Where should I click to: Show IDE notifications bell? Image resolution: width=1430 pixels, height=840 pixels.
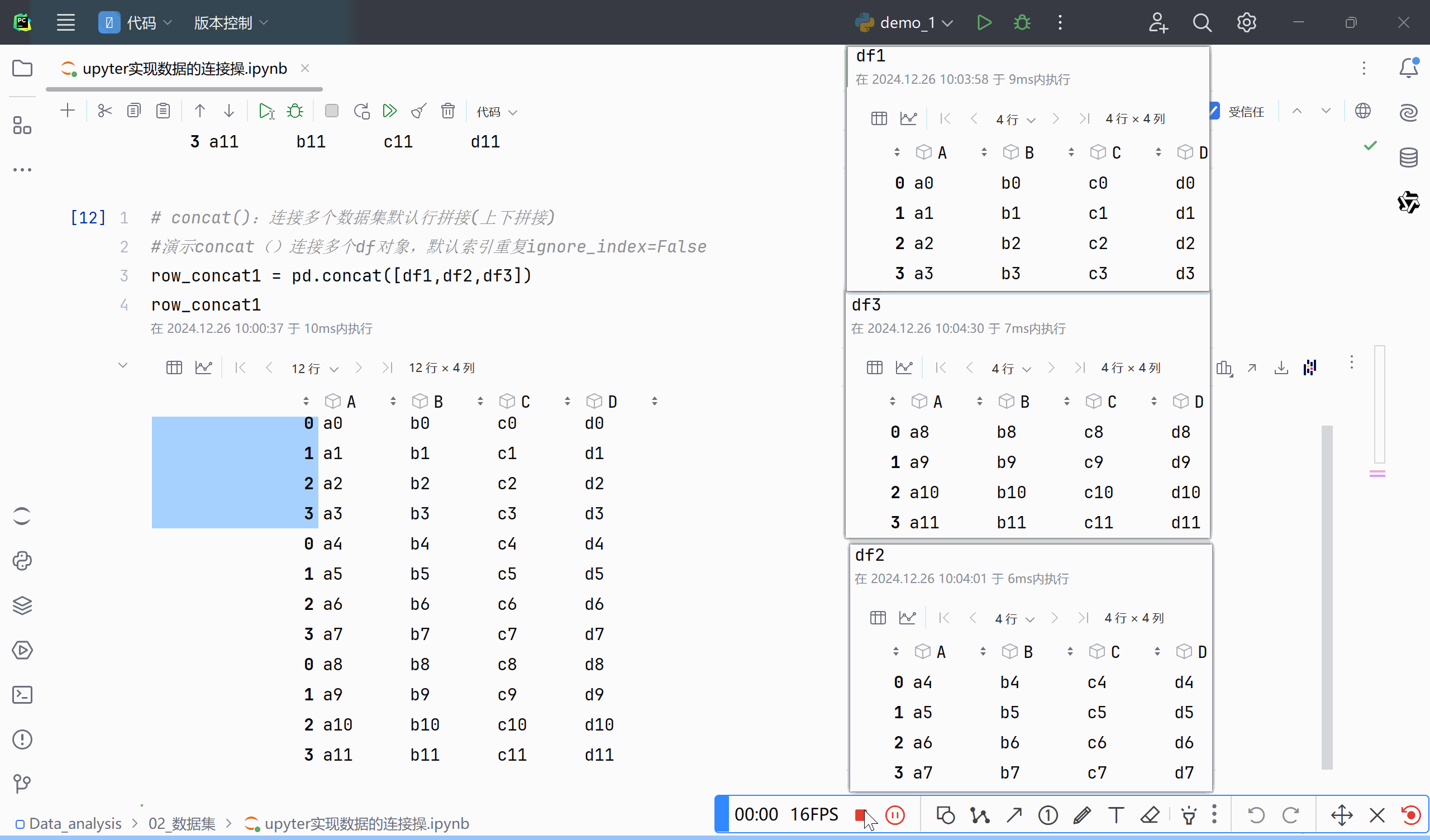click(1408, 68)
